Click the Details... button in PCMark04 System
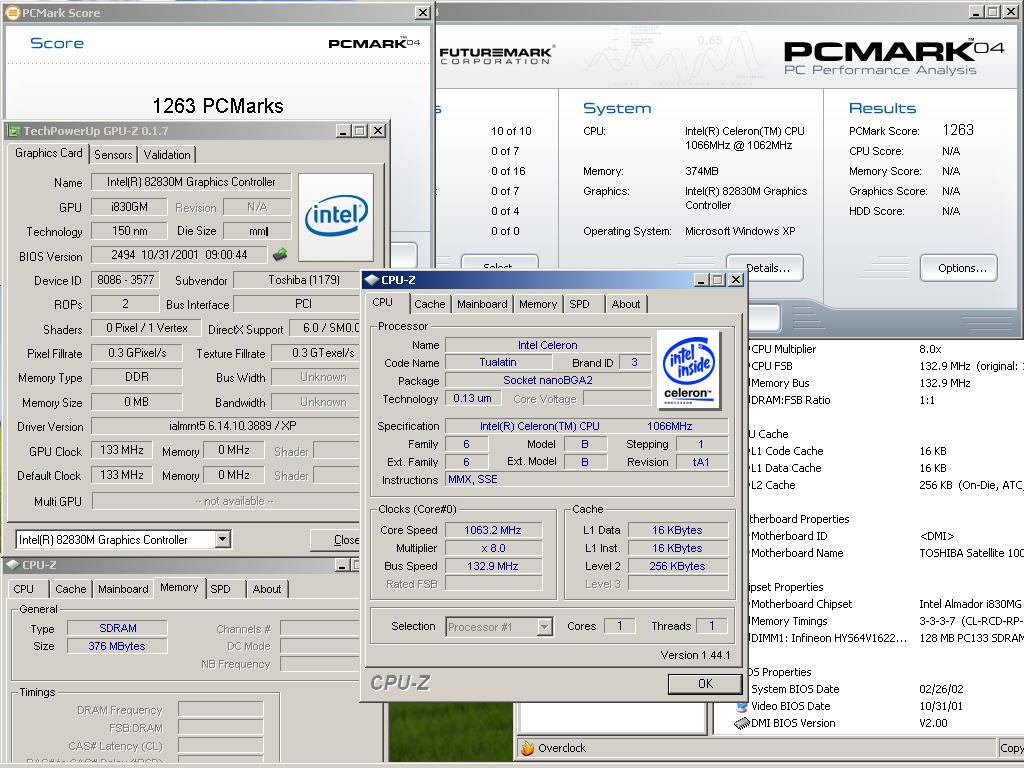The width and height of the screenshot is (1024, 768). 767,268
